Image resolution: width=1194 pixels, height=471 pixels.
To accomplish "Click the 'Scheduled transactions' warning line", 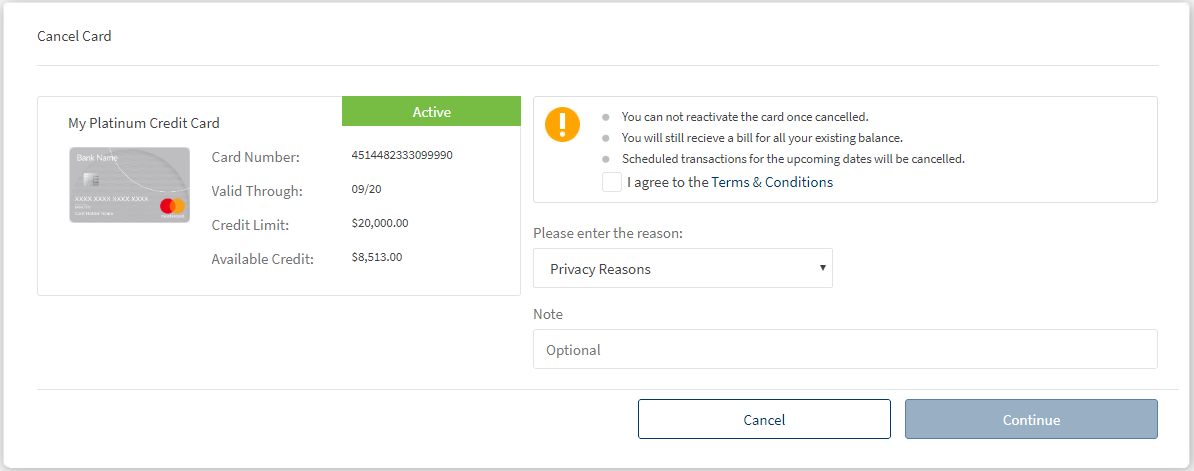I will (792, 159).
